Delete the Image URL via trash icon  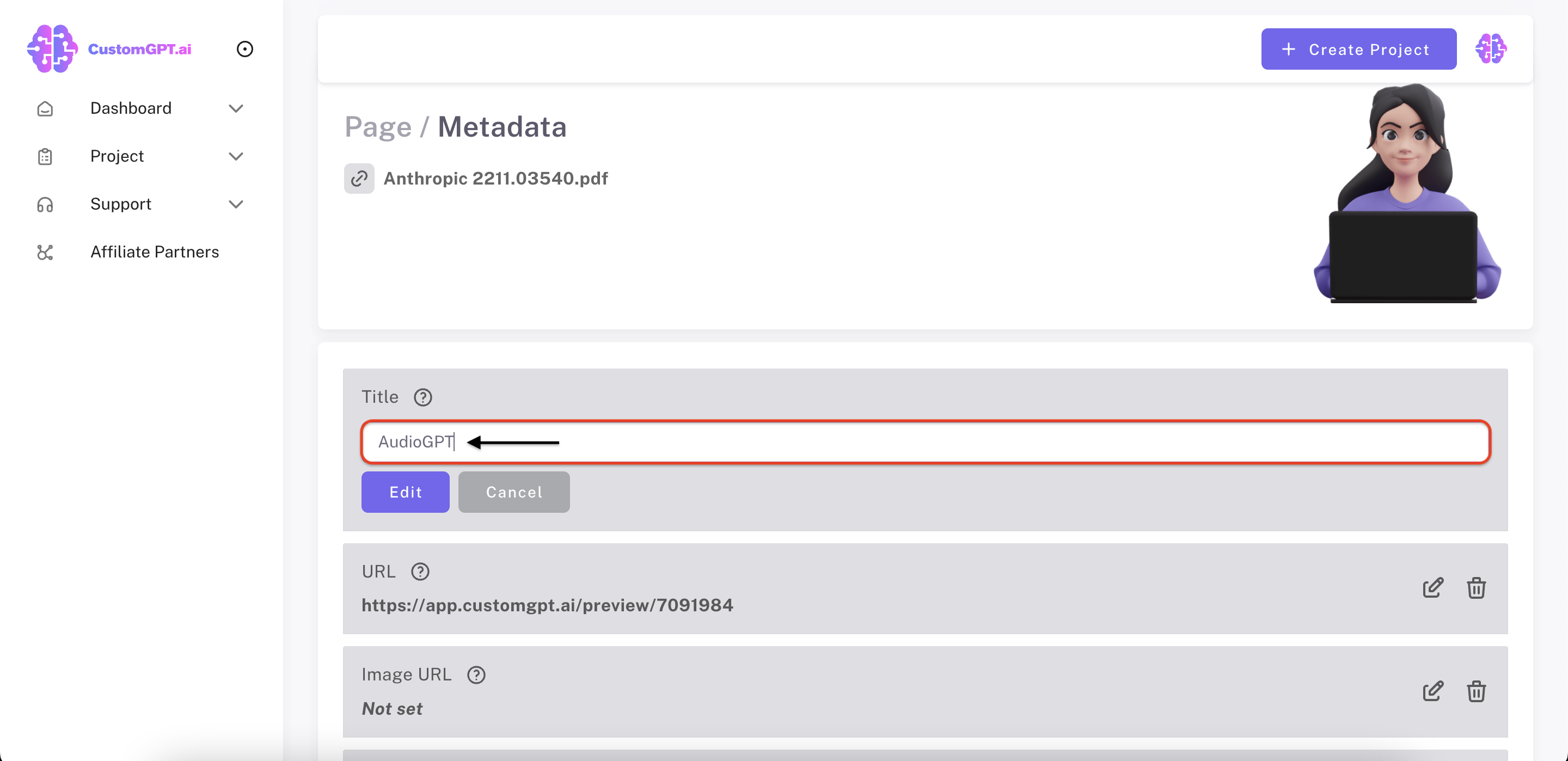(x=1475, y=691)
